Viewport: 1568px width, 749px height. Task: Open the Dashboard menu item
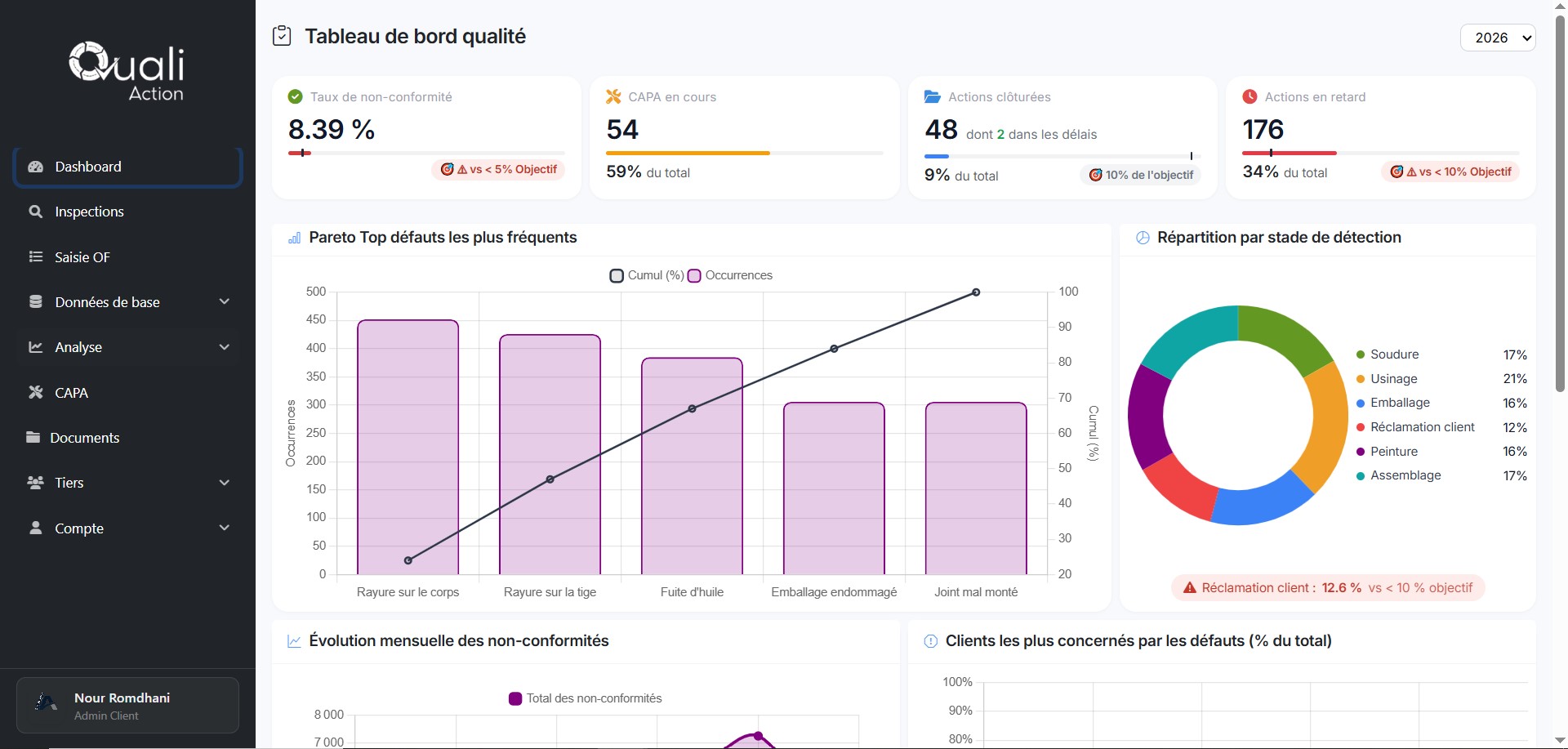[x=127, y=167]
